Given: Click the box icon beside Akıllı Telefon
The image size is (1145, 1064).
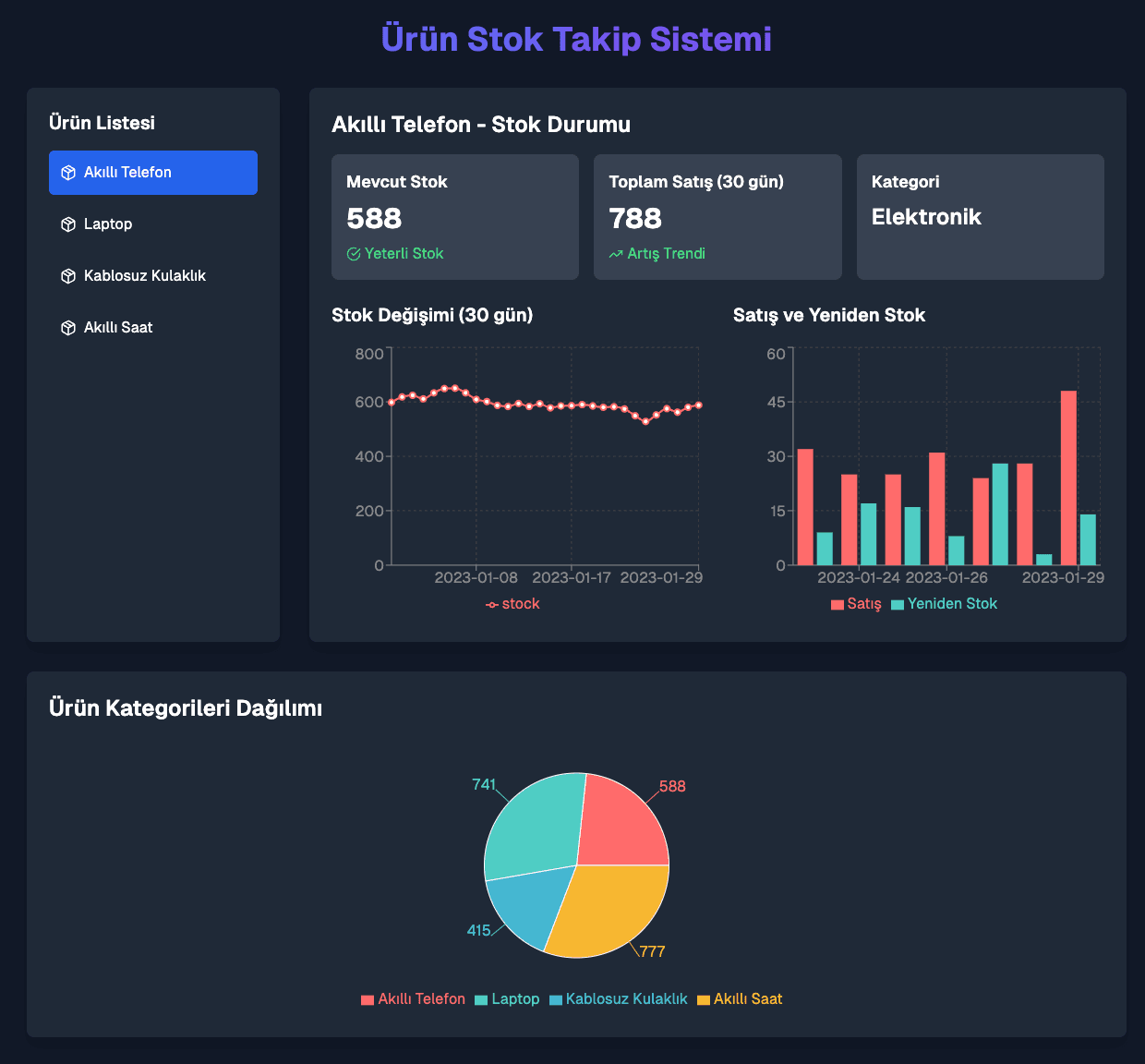Looking at the screenshot, I should pyautogui.click(x=67, y=173).
